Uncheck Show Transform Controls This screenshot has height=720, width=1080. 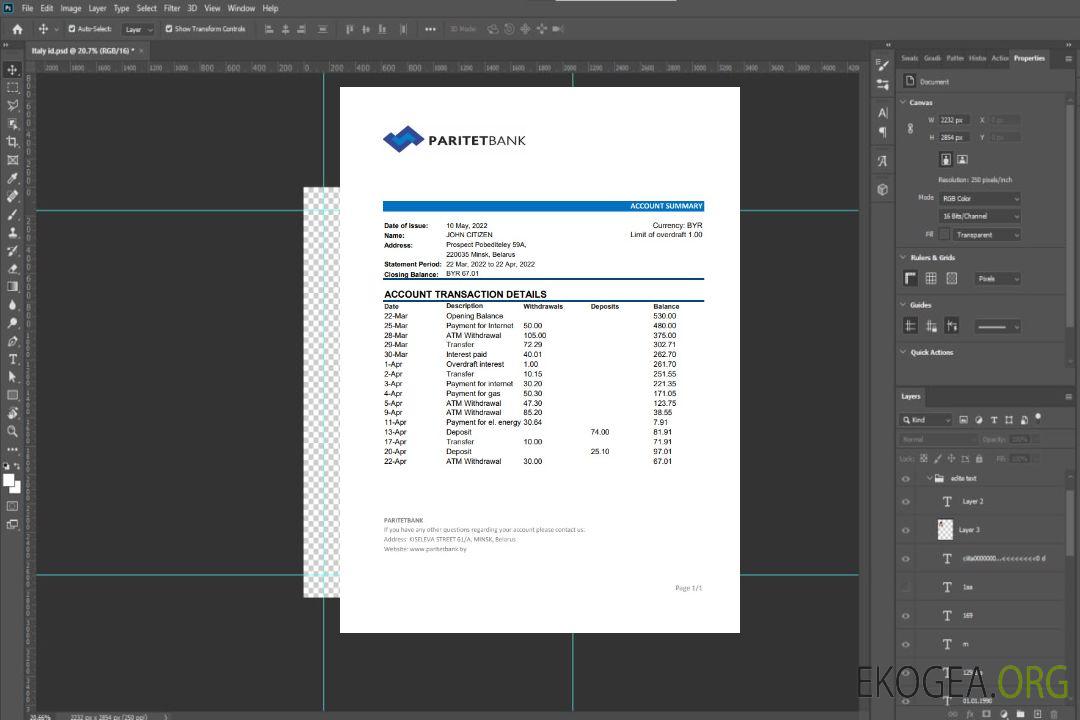click(169, 29)
